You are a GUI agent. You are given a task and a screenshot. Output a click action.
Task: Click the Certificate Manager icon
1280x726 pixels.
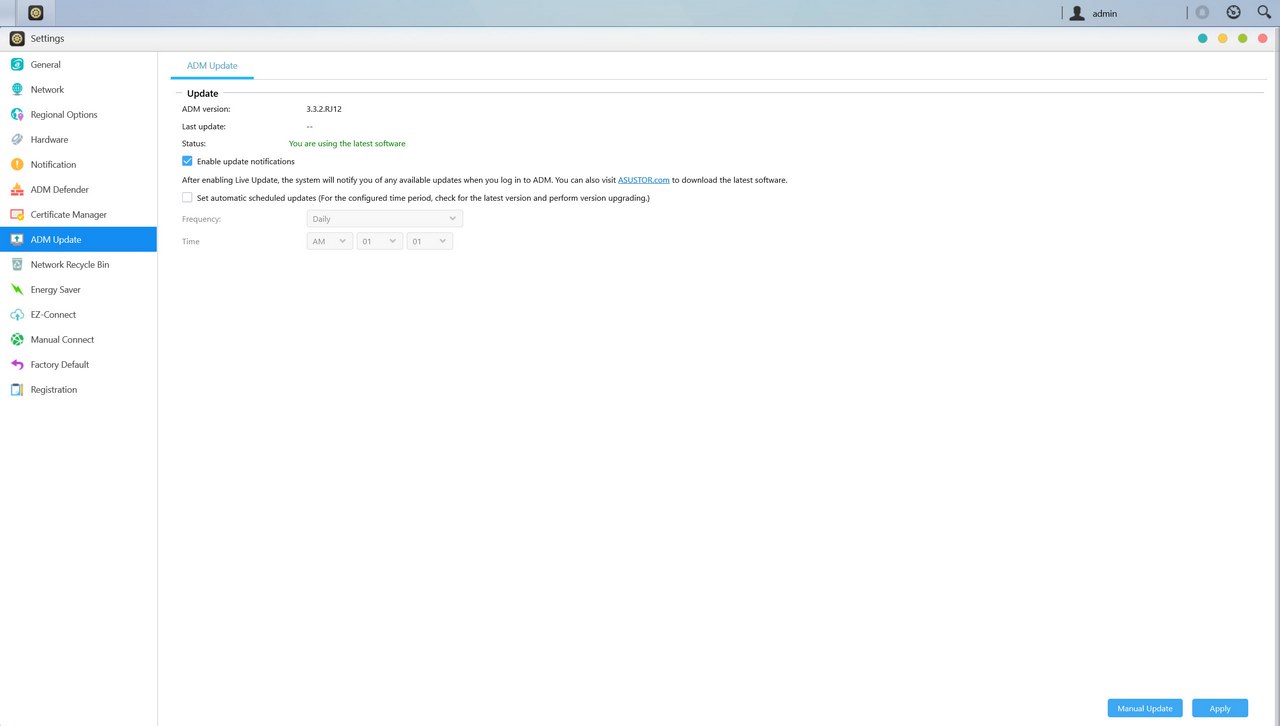coord(17,214)
